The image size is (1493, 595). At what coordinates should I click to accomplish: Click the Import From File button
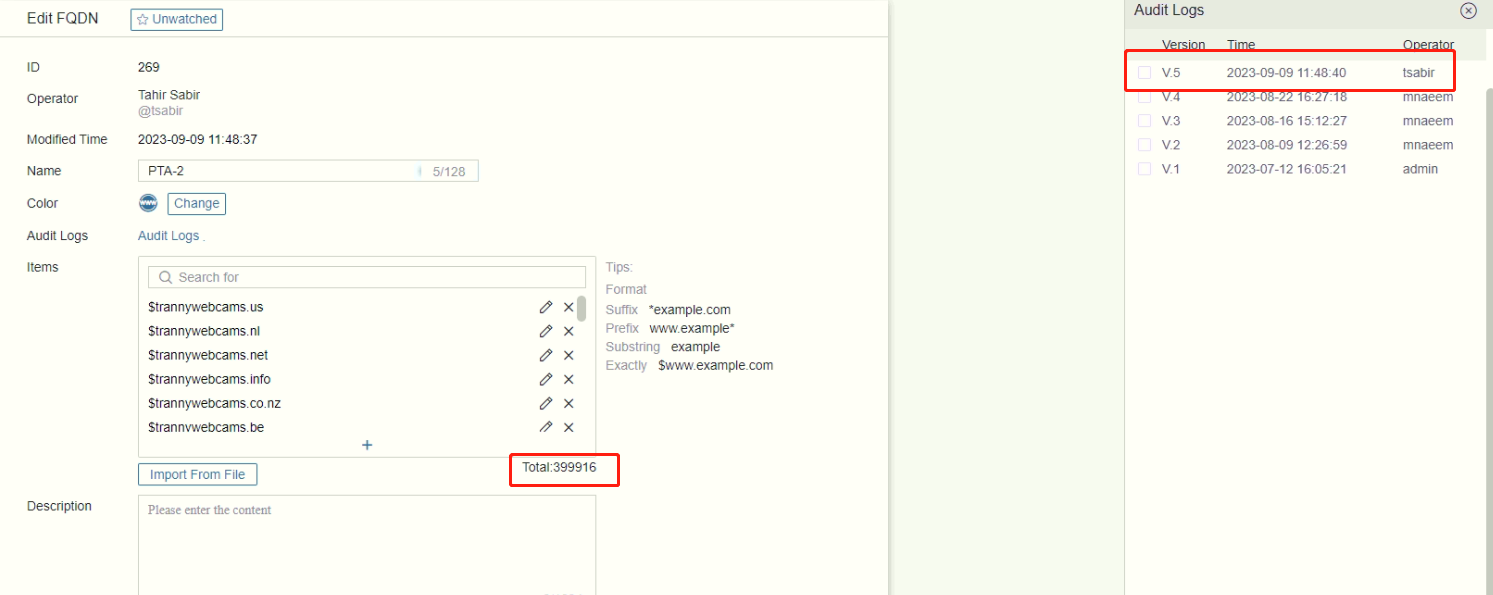coord(197,475)
